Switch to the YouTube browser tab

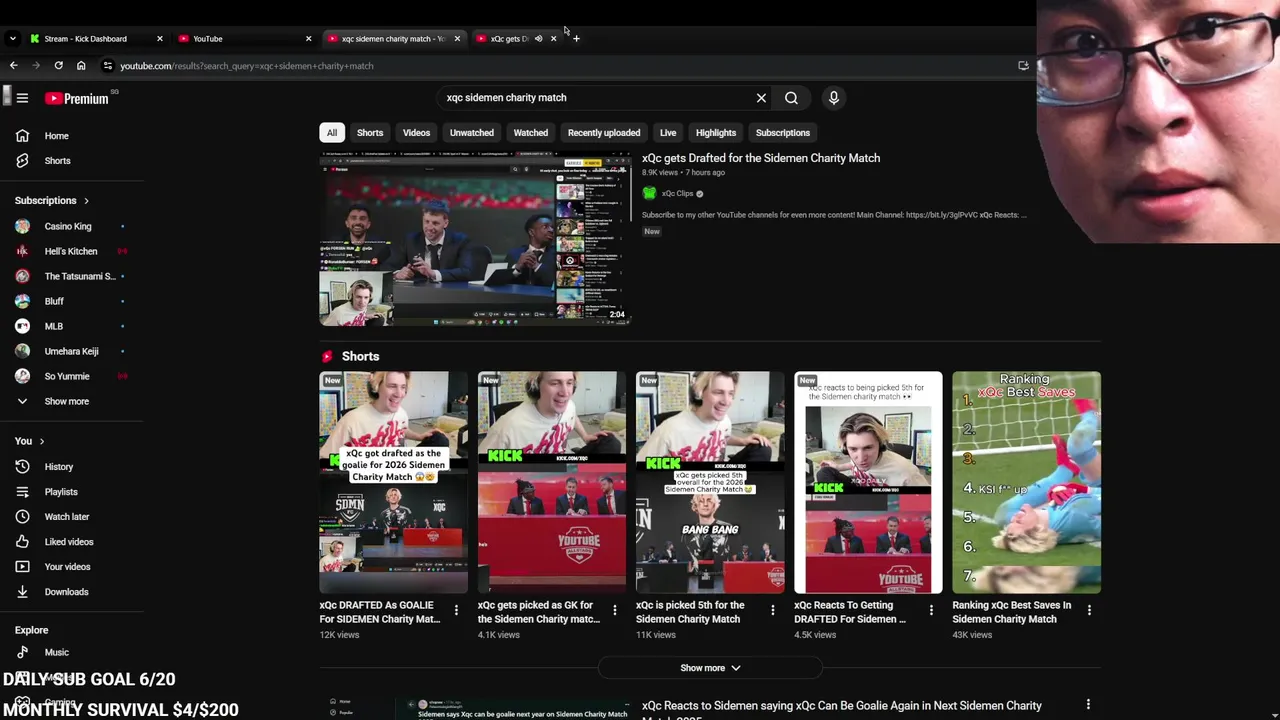tap(245, 39)
